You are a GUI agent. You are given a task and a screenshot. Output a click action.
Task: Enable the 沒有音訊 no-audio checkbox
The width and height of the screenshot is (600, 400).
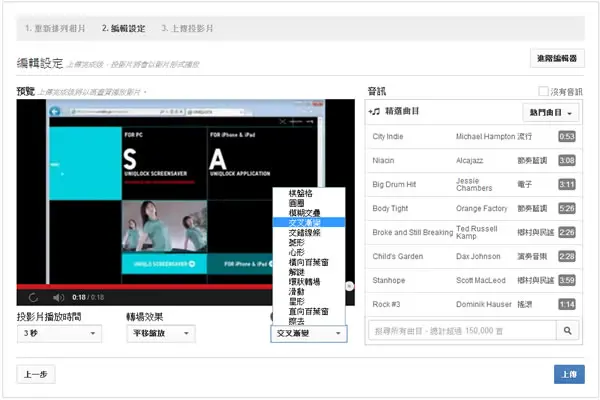[543, 91]
